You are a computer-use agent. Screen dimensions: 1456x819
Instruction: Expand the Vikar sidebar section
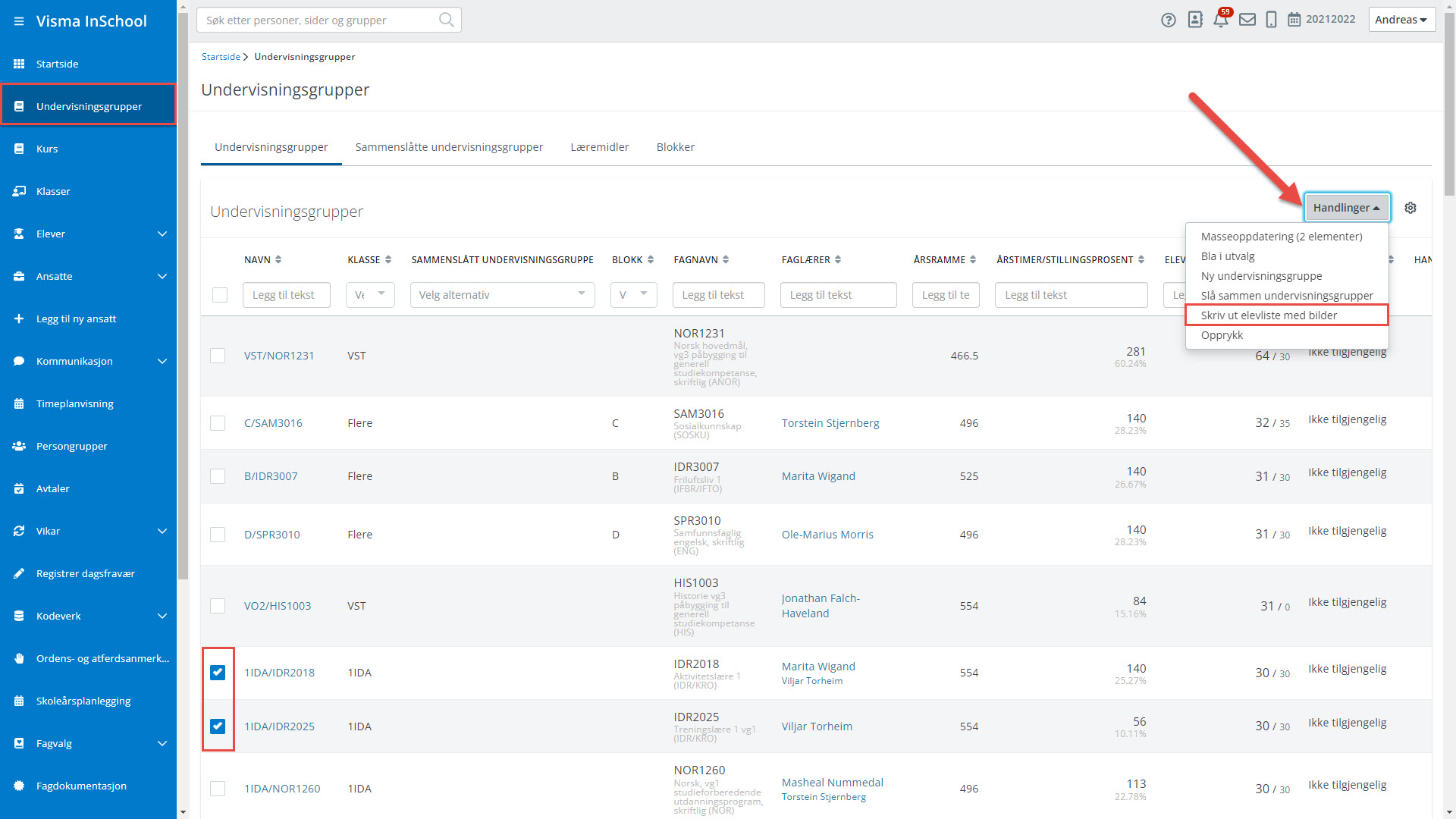click(x=162, y=531)
